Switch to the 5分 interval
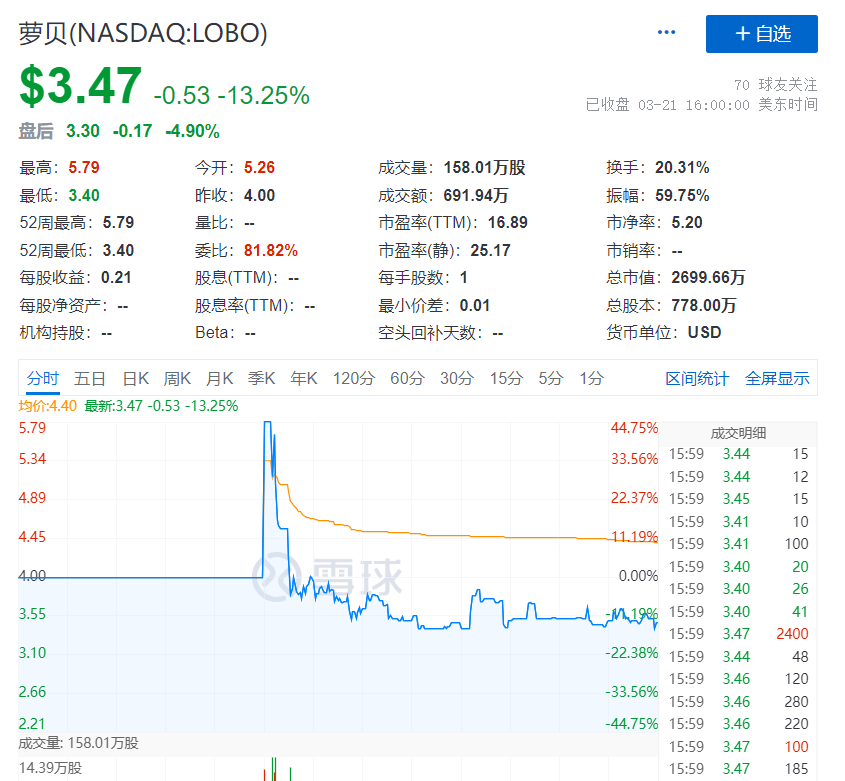 (551, 379)
